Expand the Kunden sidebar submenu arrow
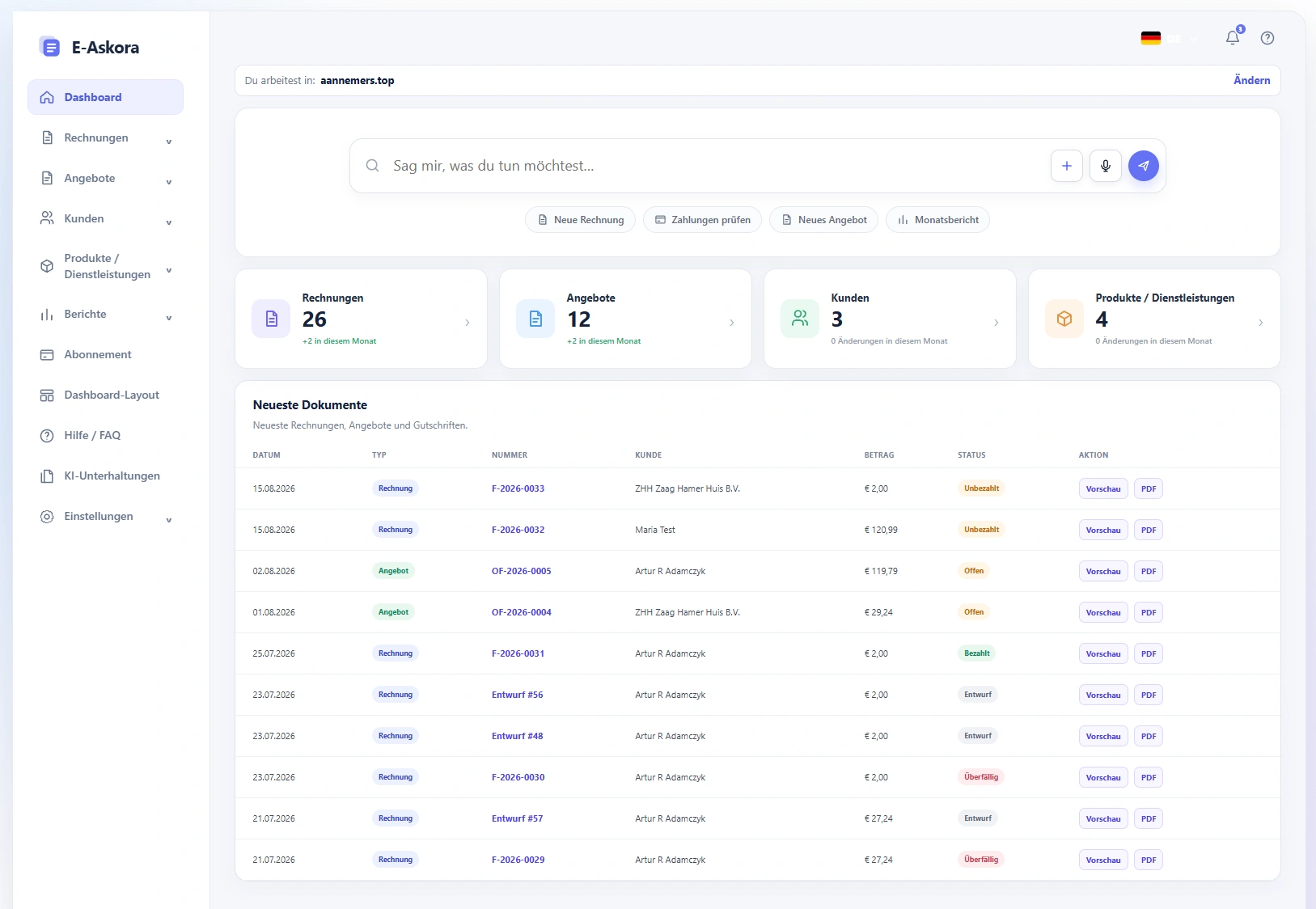Image resolution: width=1316 pixels, height=909 pixels. point(169,222)
